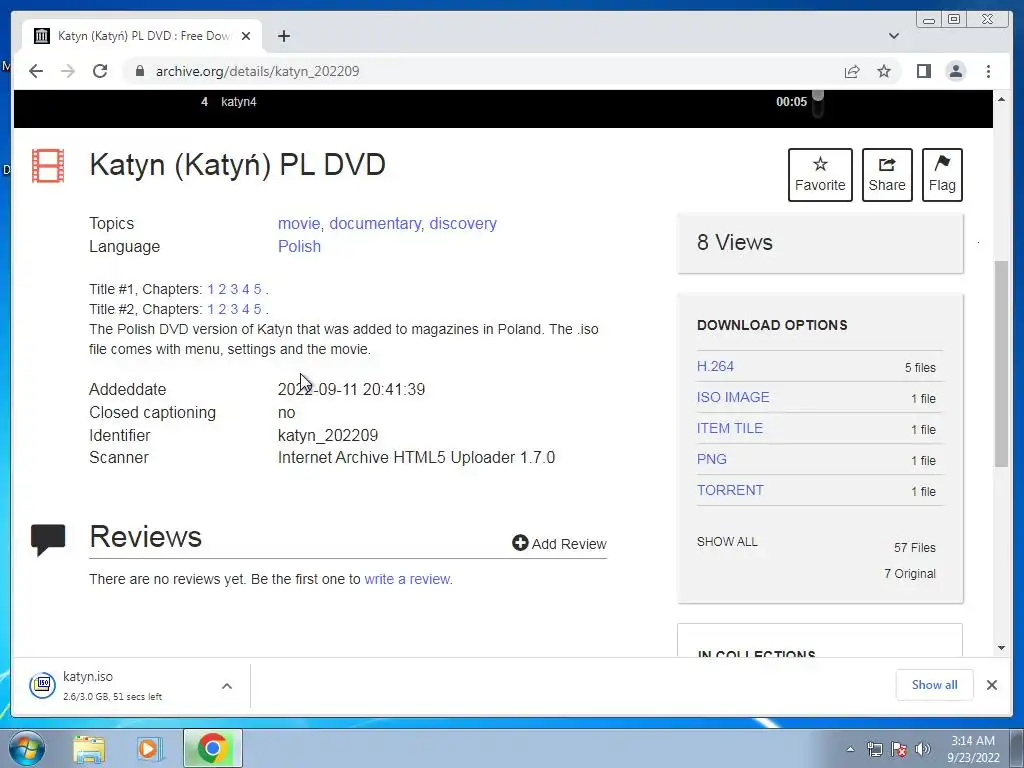
Task: Follow the write a review link
Action: (x=407, y=579)
